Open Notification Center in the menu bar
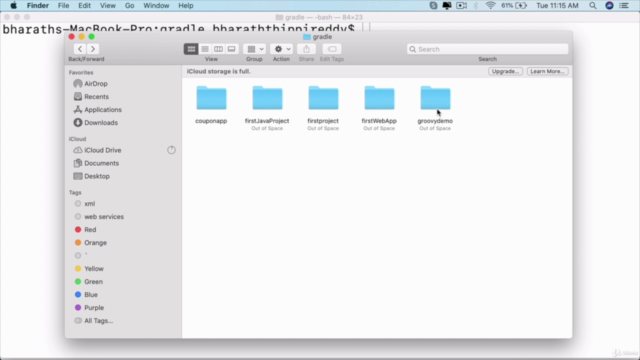 (624, 6)
